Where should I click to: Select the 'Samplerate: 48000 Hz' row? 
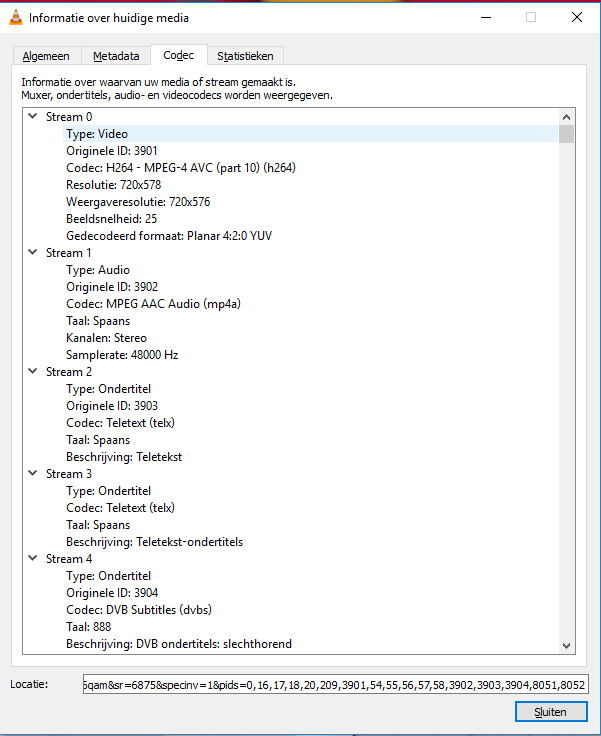click(122, 355)
